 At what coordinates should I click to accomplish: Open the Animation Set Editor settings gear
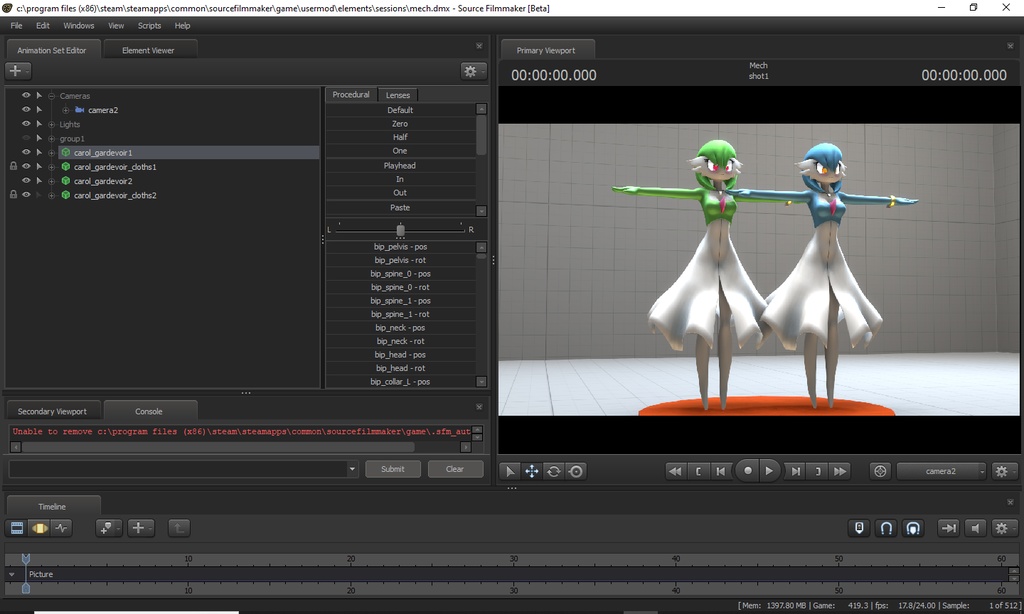tap(471, 70)
